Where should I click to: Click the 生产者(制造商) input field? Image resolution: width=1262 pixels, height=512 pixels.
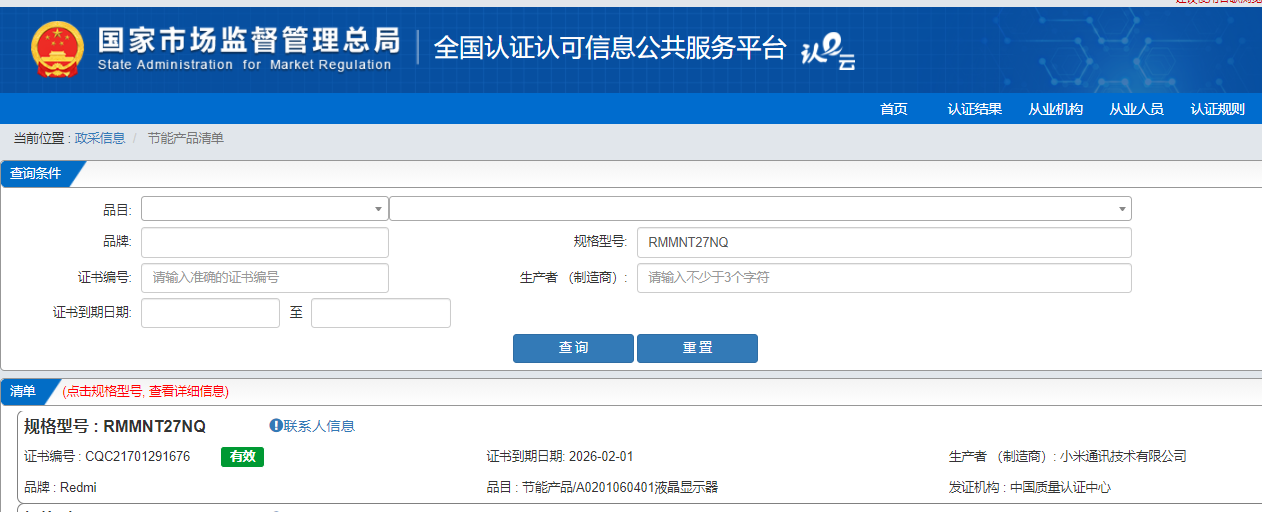[x=884, y=277]
